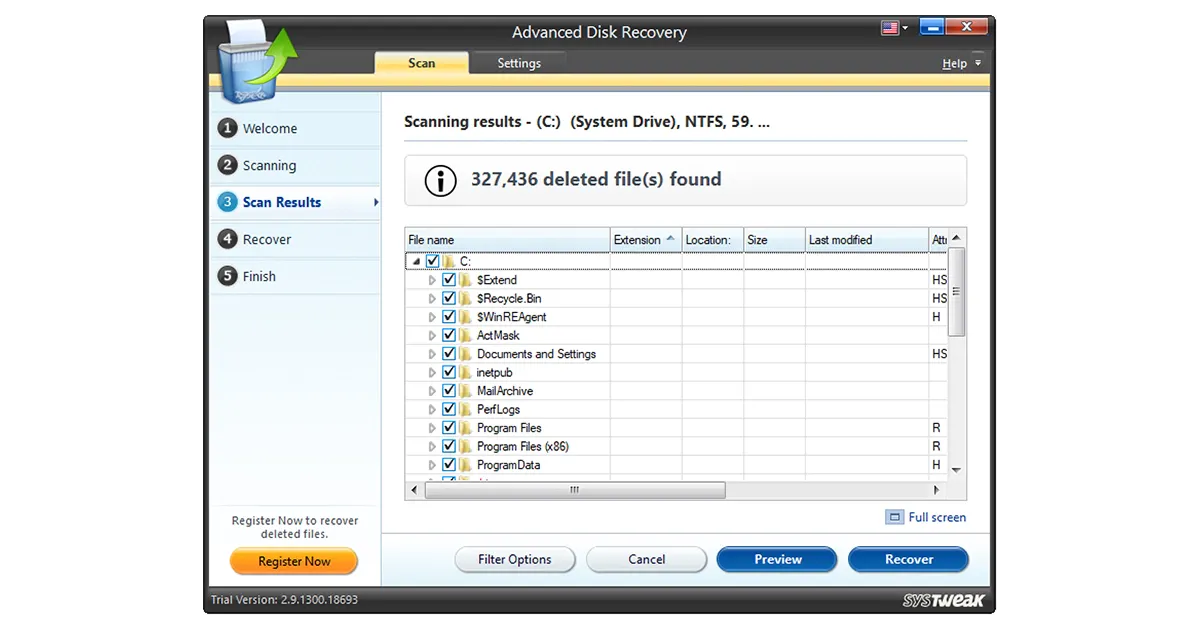1200x630 pixels.
Task: Click the $WinREAgent folder icon
Action: click(466, 317)
